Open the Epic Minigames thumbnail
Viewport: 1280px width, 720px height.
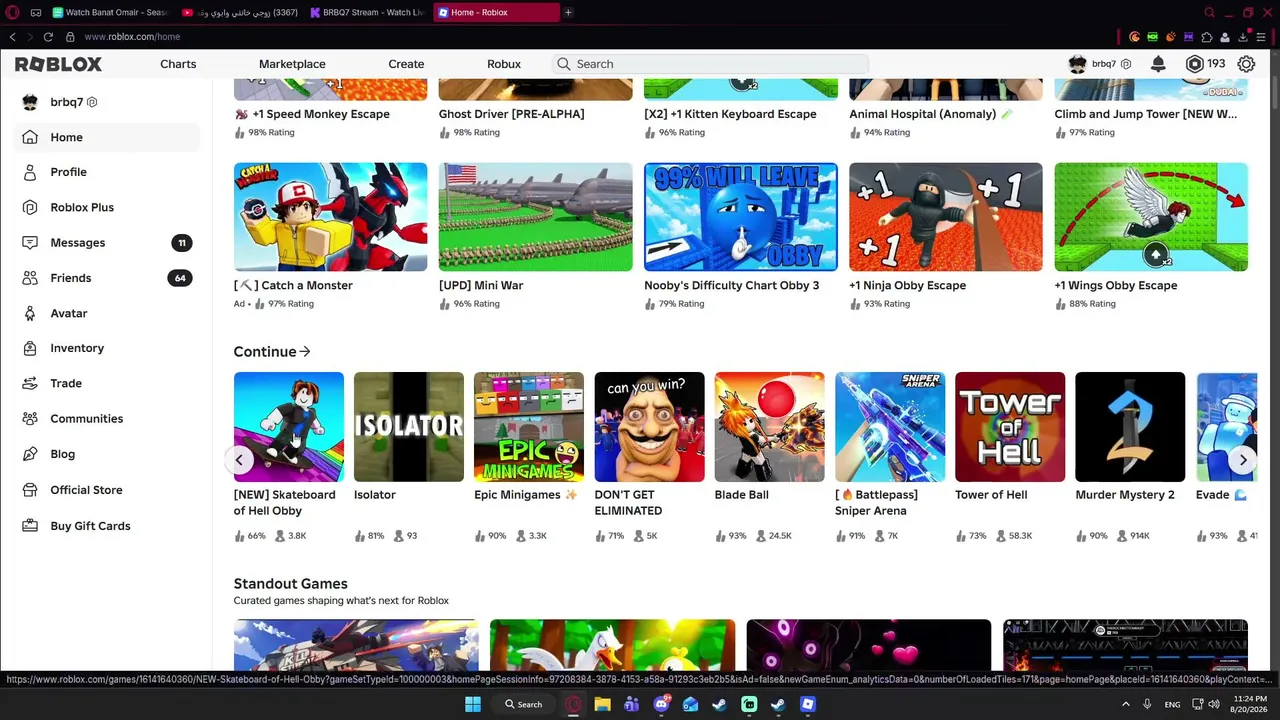point(529,427)
